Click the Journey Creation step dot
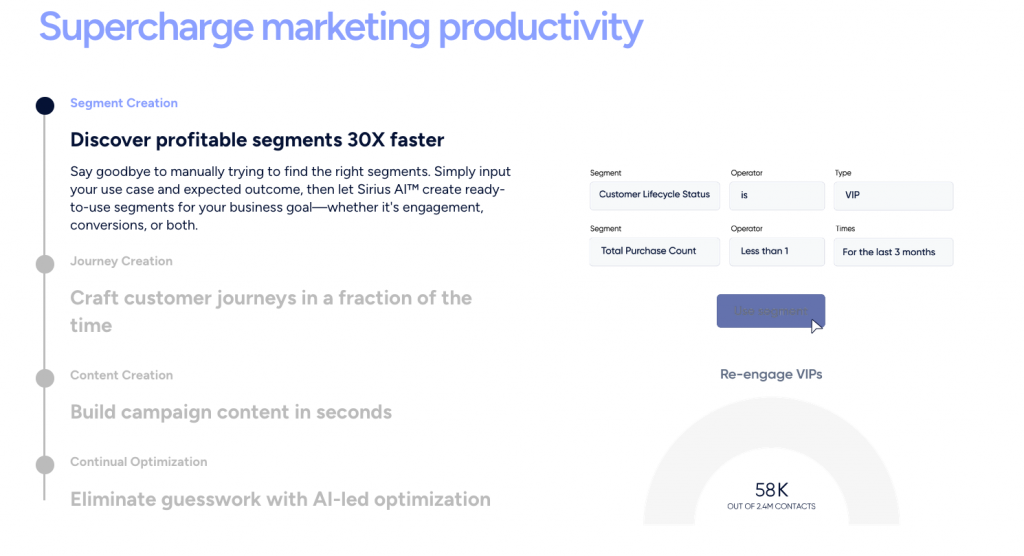The width and height of the screenshot is (1024, 556). coord(44,264)
